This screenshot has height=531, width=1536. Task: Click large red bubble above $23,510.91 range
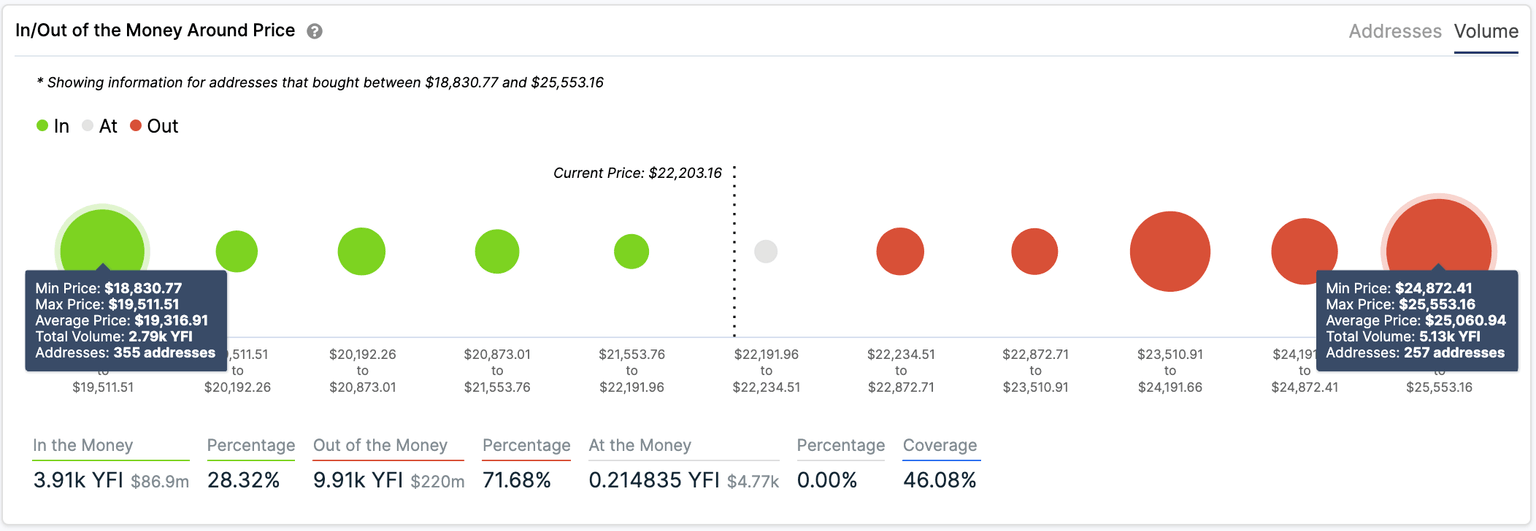point(1170,252)
